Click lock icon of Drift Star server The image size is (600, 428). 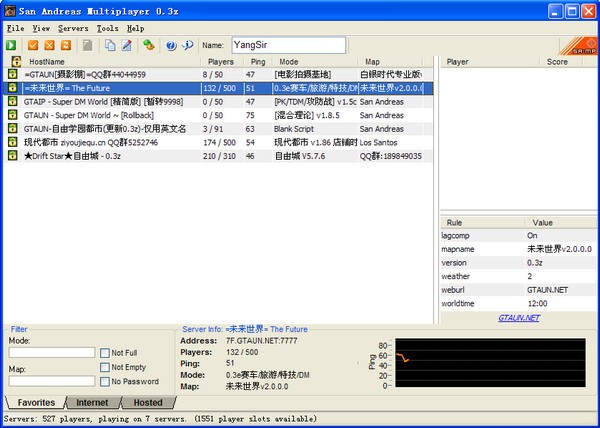click(13, 156)
